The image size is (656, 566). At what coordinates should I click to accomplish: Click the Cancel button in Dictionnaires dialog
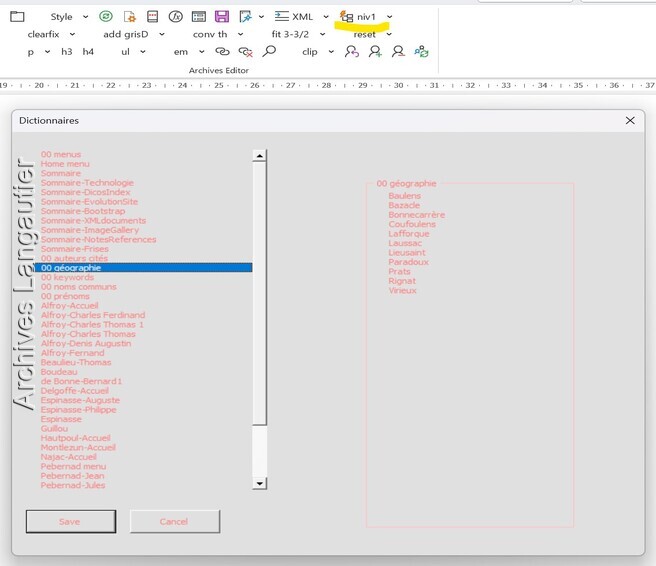pyautogui.click(x=174, y=521)
